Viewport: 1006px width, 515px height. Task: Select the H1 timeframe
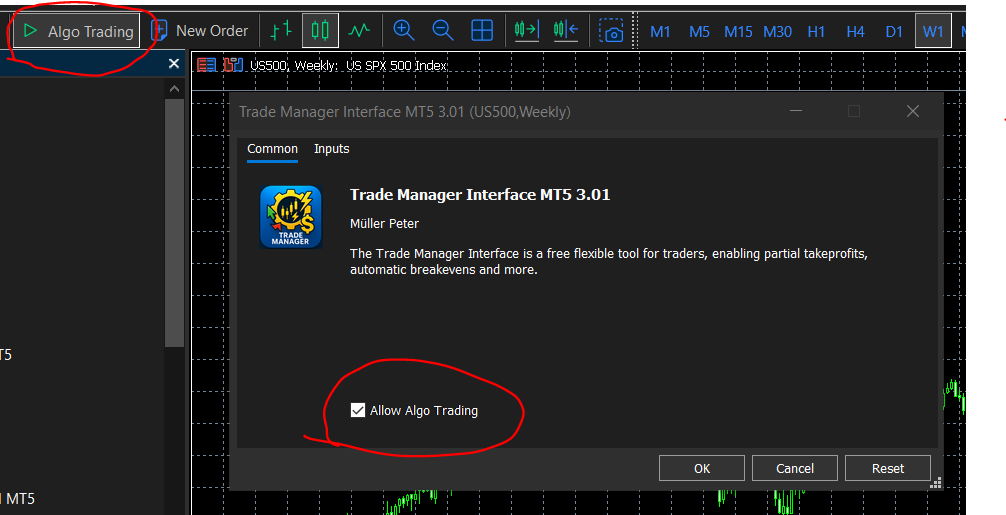pos(816,31)
